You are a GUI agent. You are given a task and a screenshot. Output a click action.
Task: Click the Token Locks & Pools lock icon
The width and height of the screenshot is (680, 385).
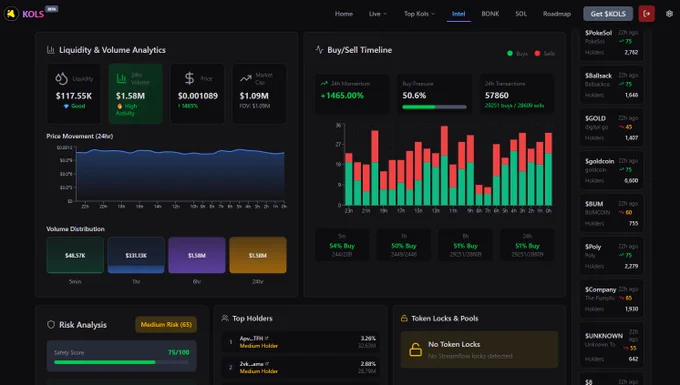pos(404,318)
